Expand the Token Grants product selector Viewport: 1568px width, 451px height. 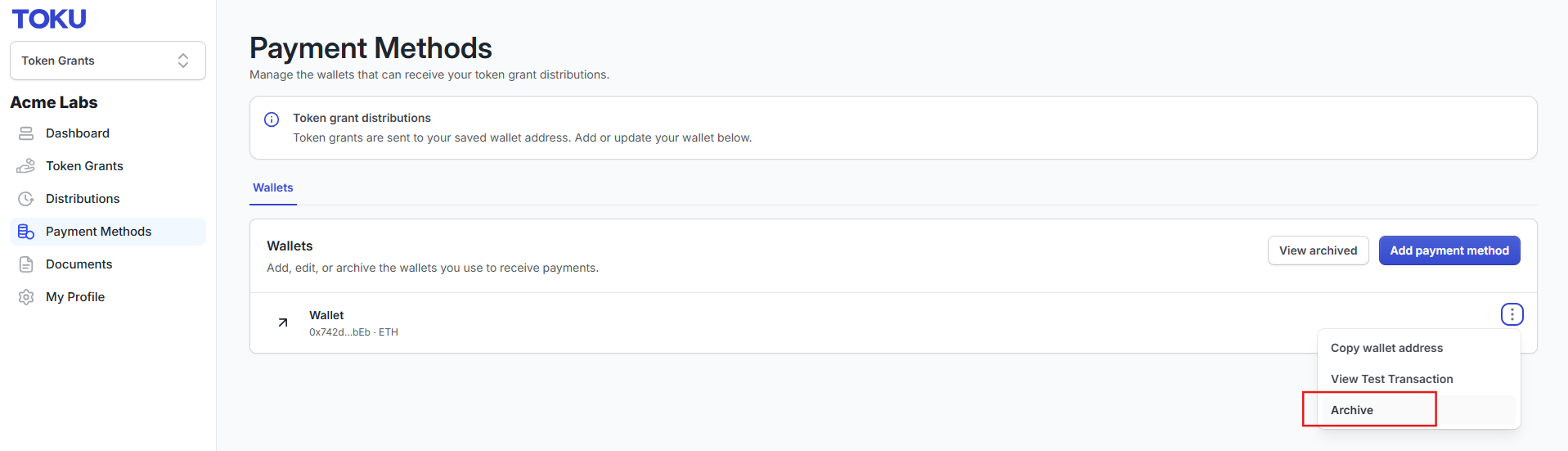(x=108, y=61)
